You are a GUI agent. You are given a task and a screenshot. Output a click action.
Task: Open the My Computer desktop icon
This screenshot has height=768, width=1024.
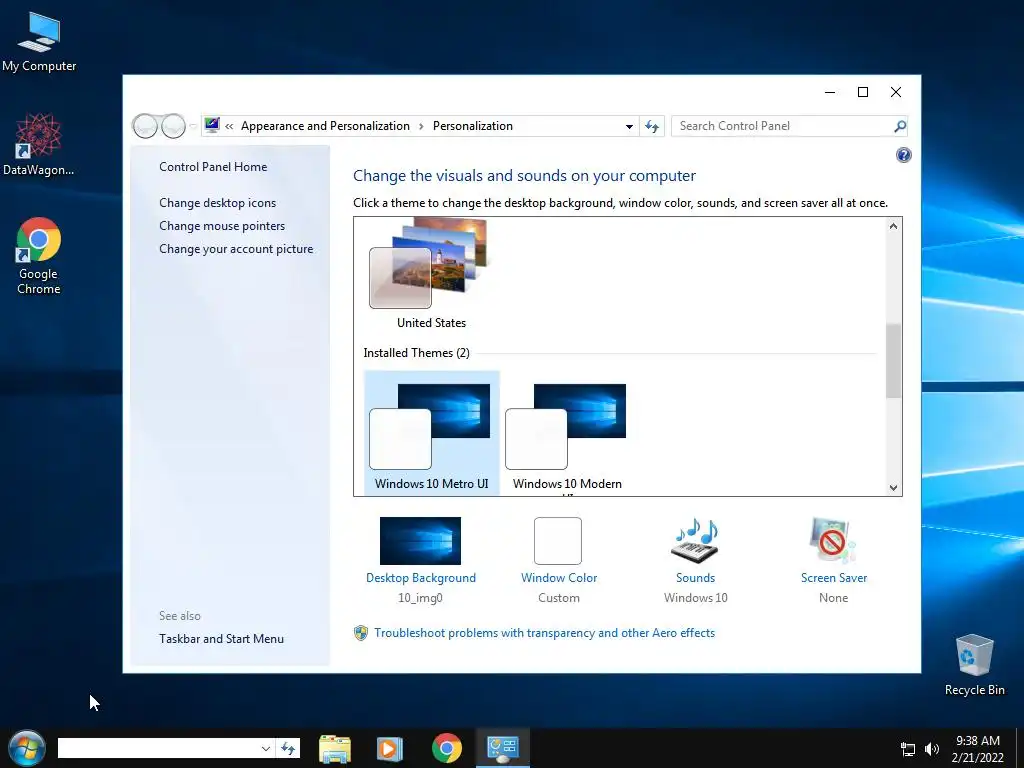pos(39,42)
